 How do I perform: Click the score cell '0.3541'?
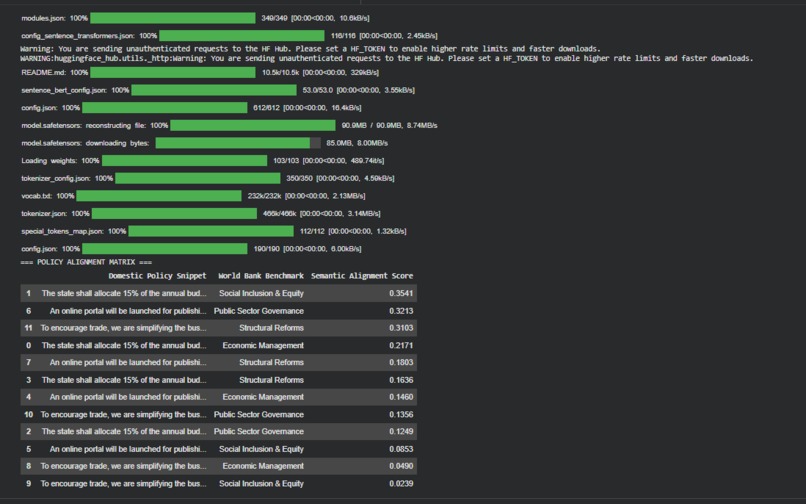point(401,294)
